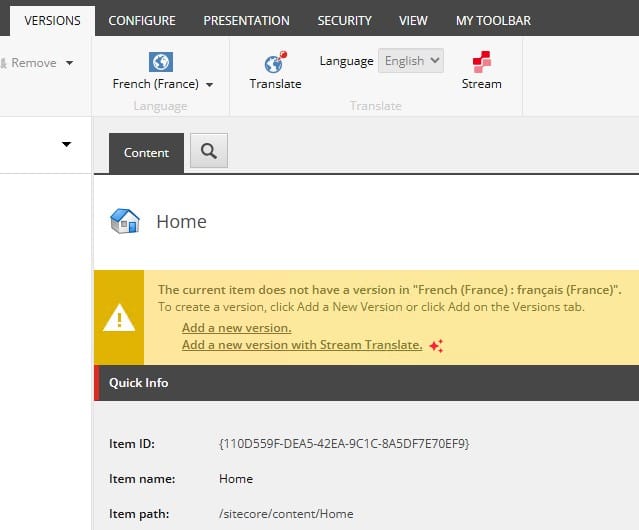Select the Content editor tab
639x530 pixels.
[146, 153]
